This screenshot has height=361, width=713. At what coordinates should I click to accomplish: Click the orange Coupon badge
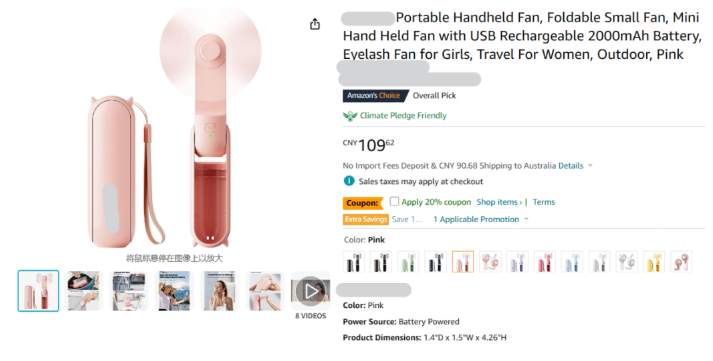coord(362,203)
